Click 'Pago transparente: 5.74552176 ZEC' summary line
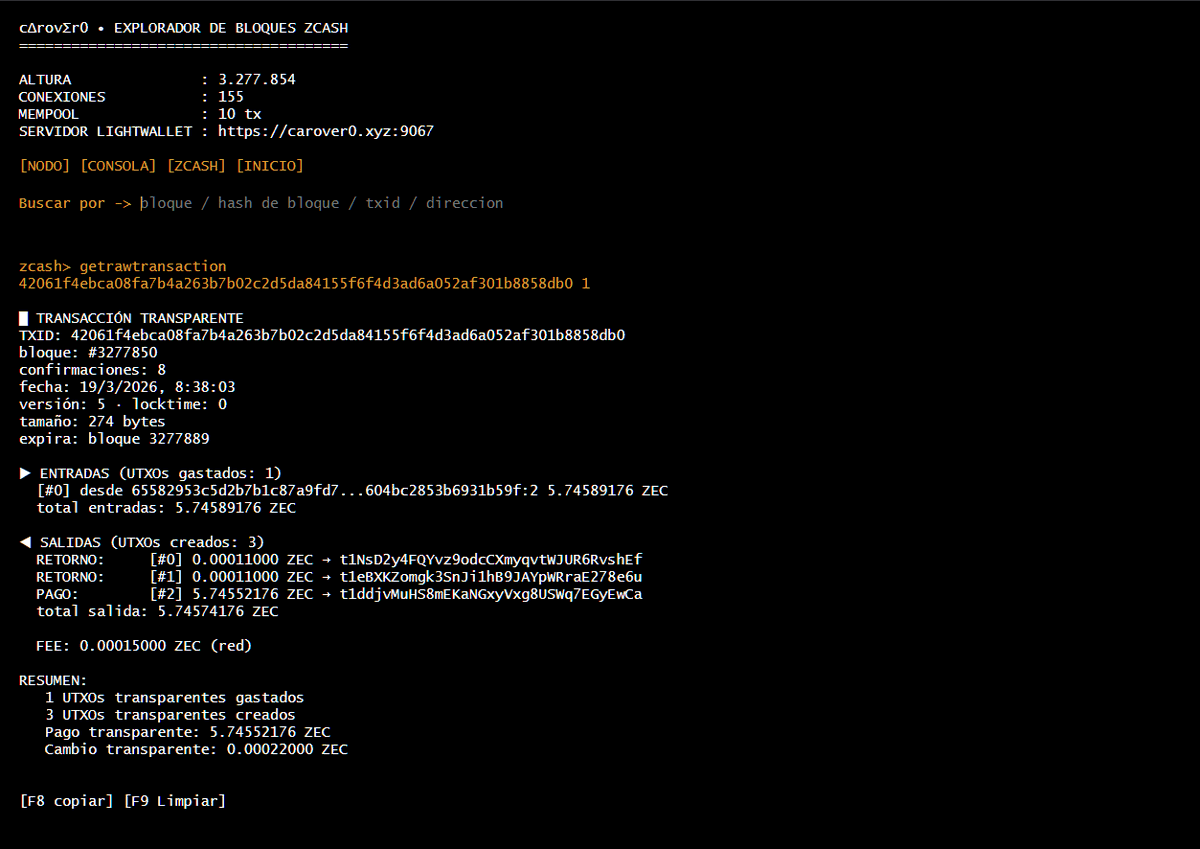Image resolution: width=1200 pixels, height=849 pixels. pyautogui.click(x=188, y=732)
